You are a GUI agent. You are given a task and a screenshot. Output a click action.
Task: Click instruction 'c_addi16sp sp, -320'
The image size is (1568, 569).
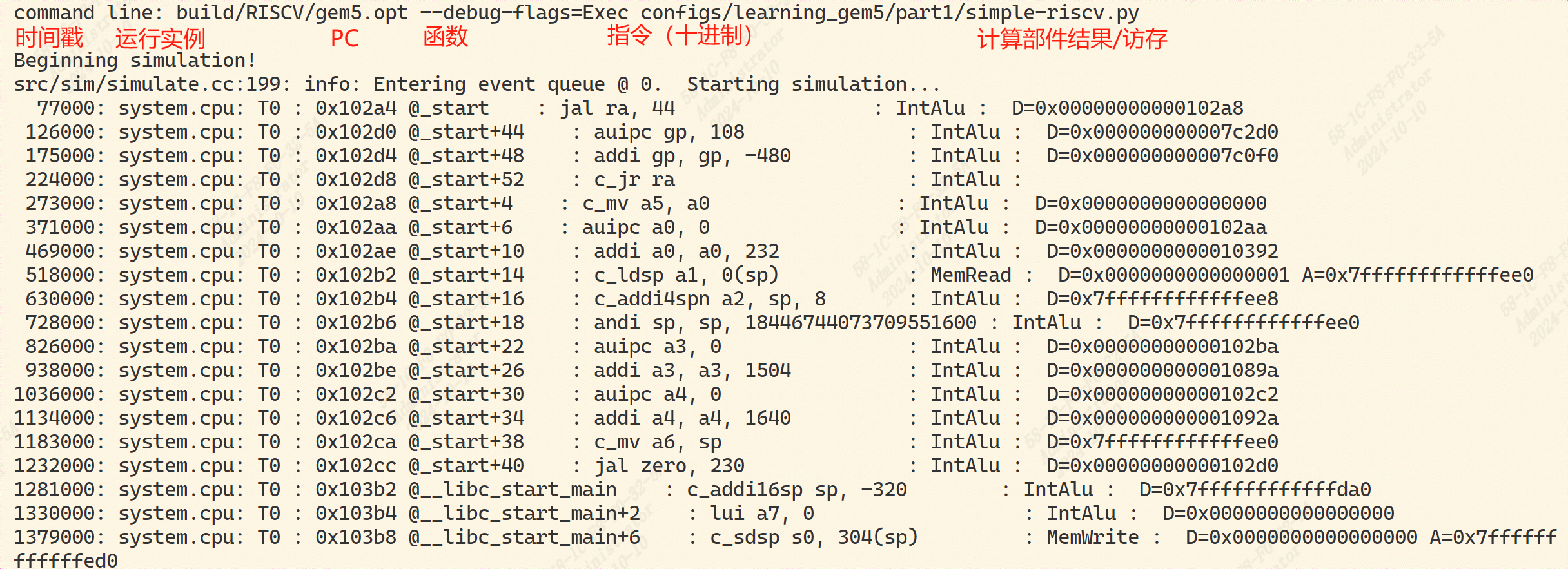797,490
